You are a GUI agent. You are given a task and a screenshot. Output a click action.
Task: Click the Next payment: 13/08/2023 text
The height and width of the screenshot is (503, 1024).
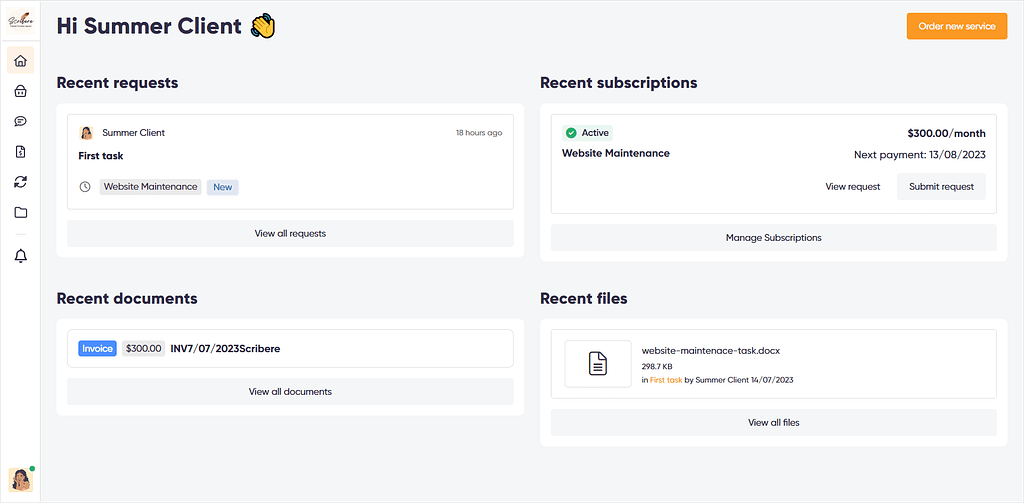point(920,155)
